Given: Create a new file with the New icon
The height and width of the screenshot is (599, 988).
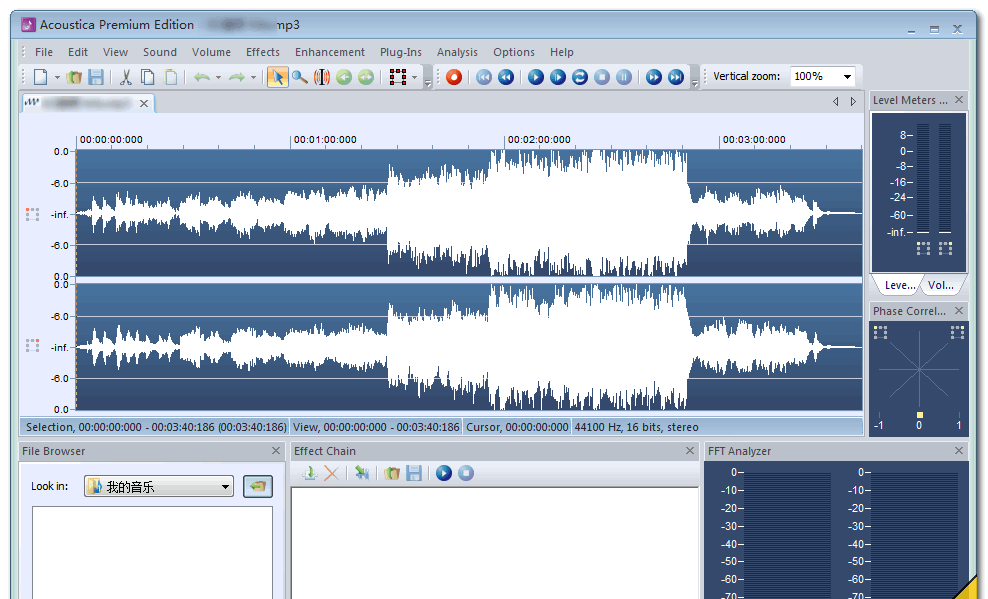Looking at the screenshot, I should click(40, 77).
